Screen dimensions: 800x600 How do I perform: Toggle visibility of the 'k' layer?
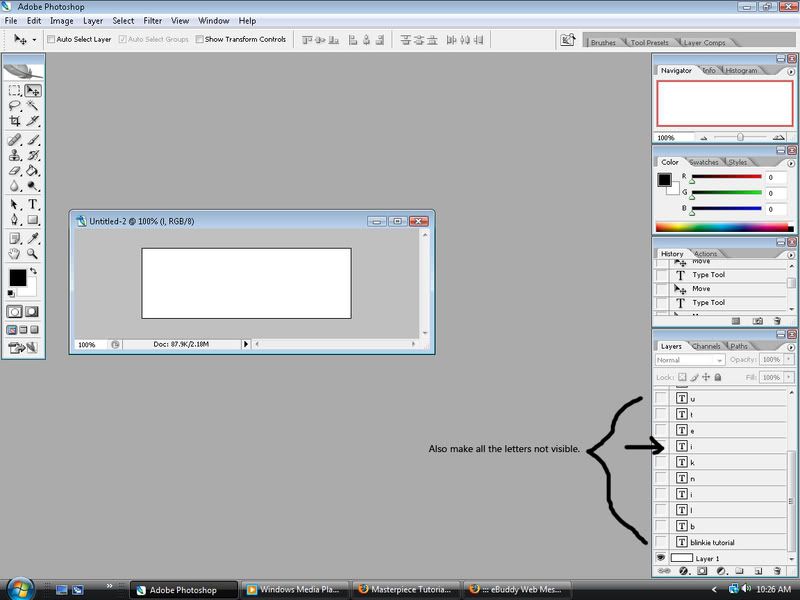click(x=661, y=462)
